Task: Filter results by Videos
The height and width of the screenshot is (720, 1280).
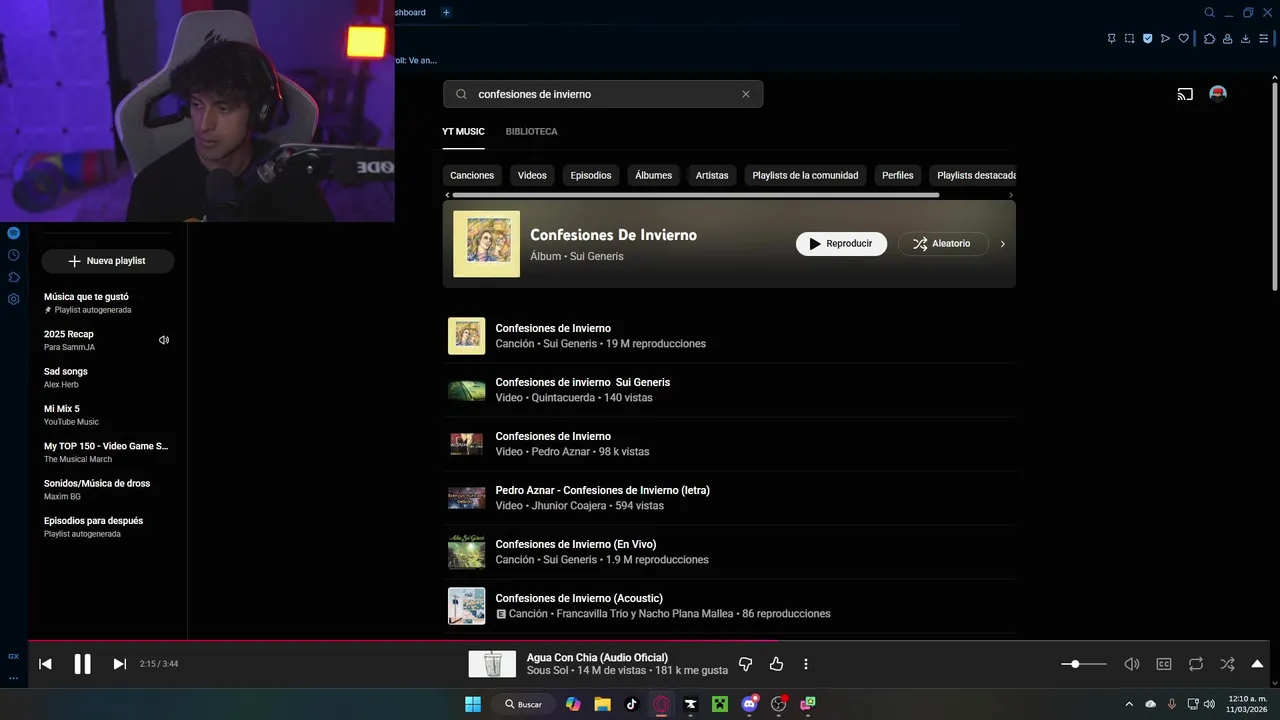Action: (x=532, y=175)
